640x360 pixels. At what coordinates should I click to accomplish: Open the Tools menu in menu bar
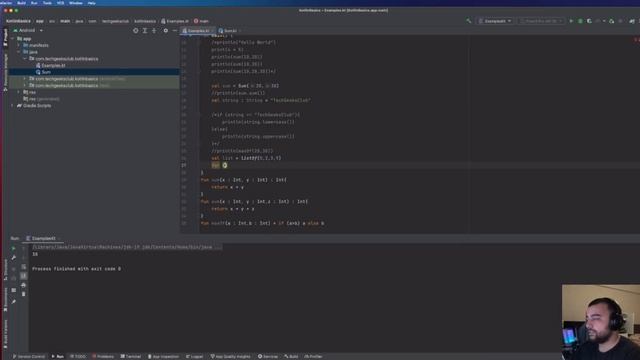point(47,3)
